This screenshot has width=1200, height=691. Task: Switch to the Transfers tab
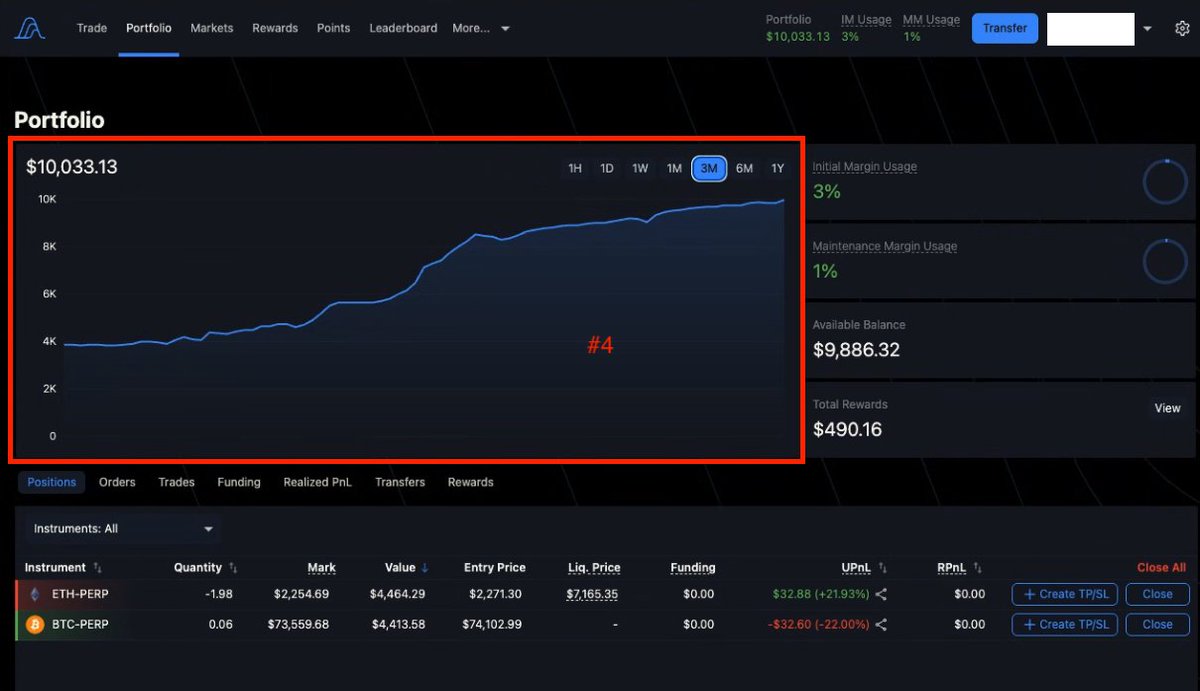[400, 482]
